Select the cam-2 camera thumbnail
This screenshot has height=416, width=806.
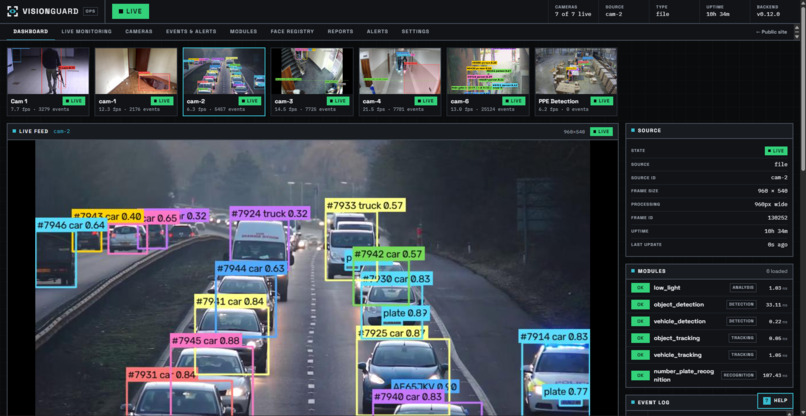[x=224, y=82]
